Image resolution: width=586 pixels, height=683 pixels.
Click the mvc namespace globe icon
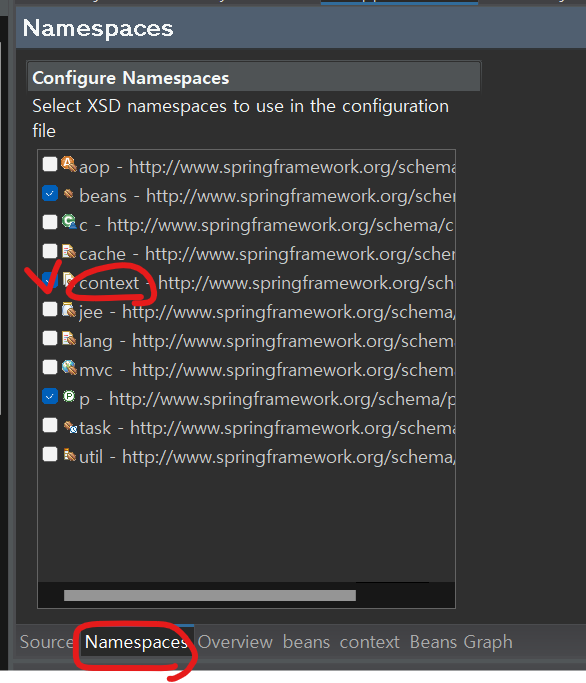tap(69, 367)
